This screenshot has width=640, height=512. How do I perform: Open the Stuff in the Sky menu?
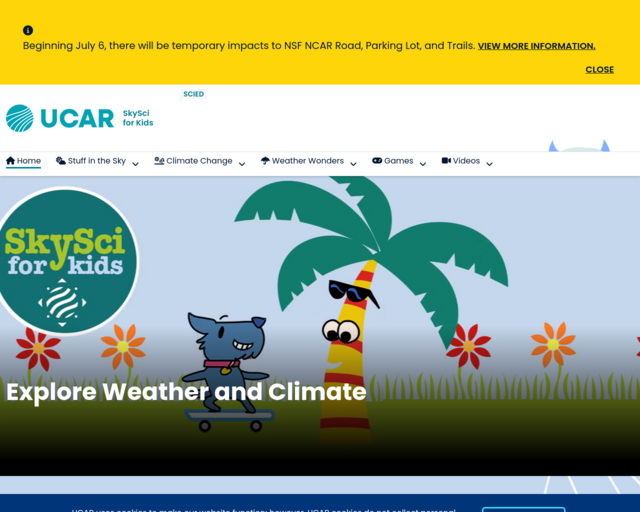coord(91,161)
